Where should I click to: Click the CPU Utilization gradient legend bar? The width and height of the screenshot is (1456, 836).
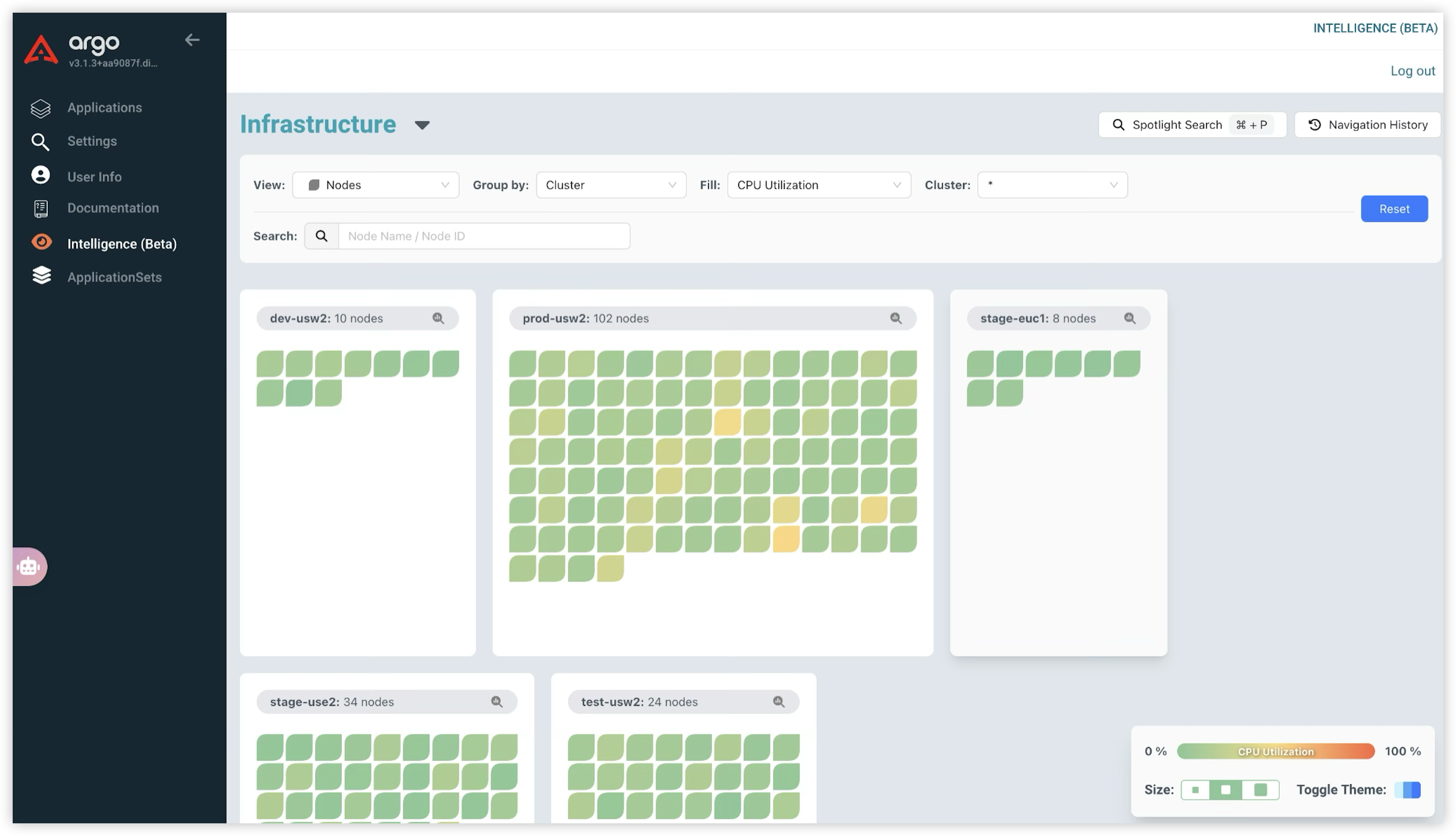click(1275, 751)
